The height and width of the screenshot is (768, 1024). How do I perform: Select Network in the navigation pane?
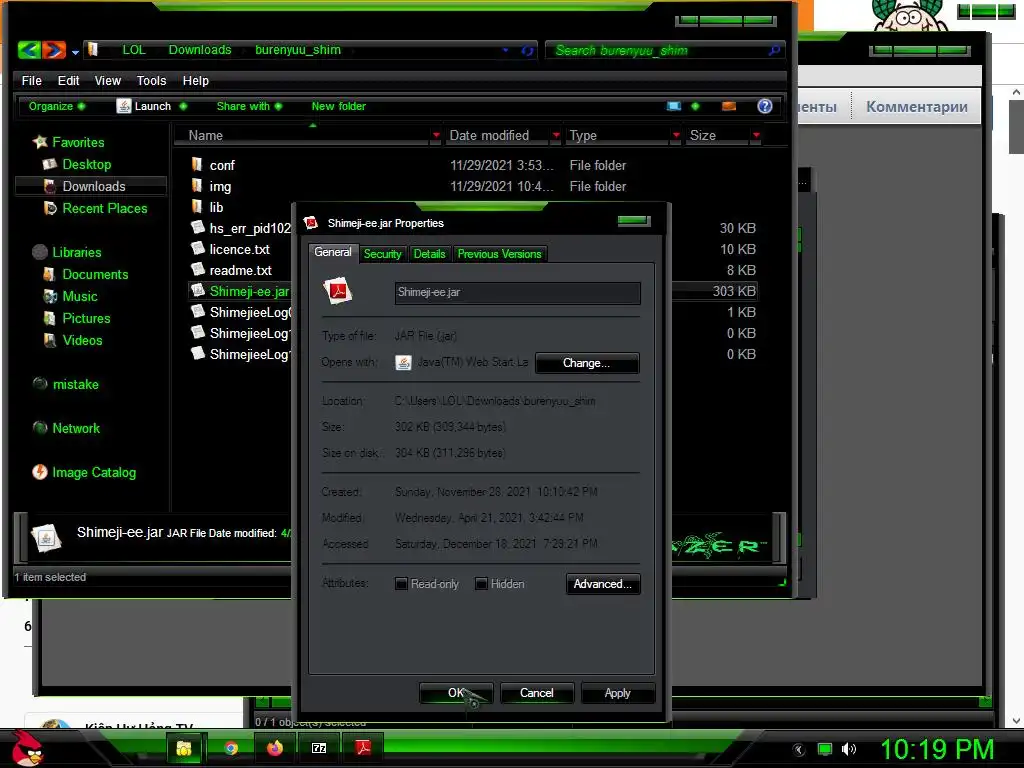(67, 428)
